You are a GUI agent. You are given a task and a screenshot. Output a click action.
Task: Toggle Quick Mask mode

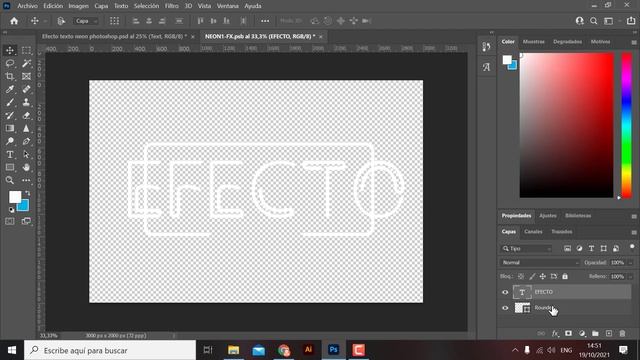pos(10,221)
